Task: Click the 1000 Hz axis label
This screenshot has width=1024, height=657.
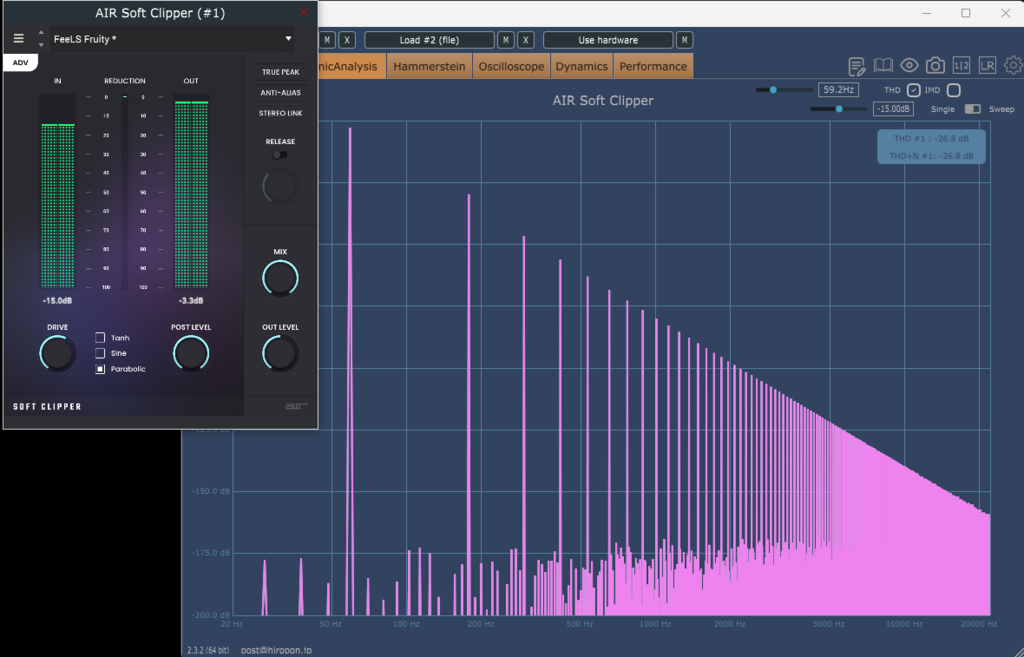Action: [x=655, y=624]
